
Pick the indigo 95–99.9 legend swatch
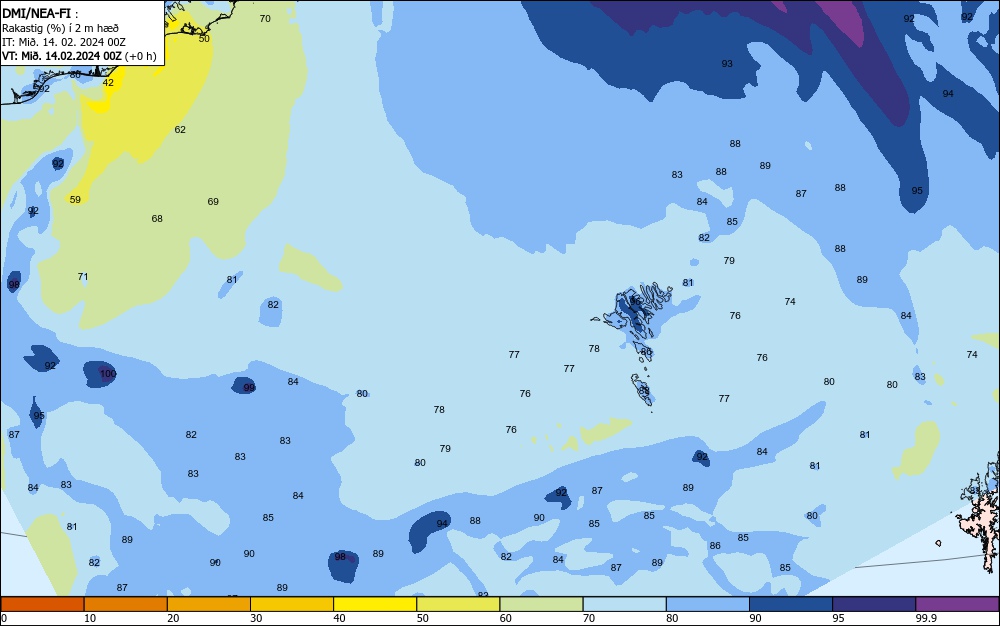pyautogui.click(x=874, y=604)
